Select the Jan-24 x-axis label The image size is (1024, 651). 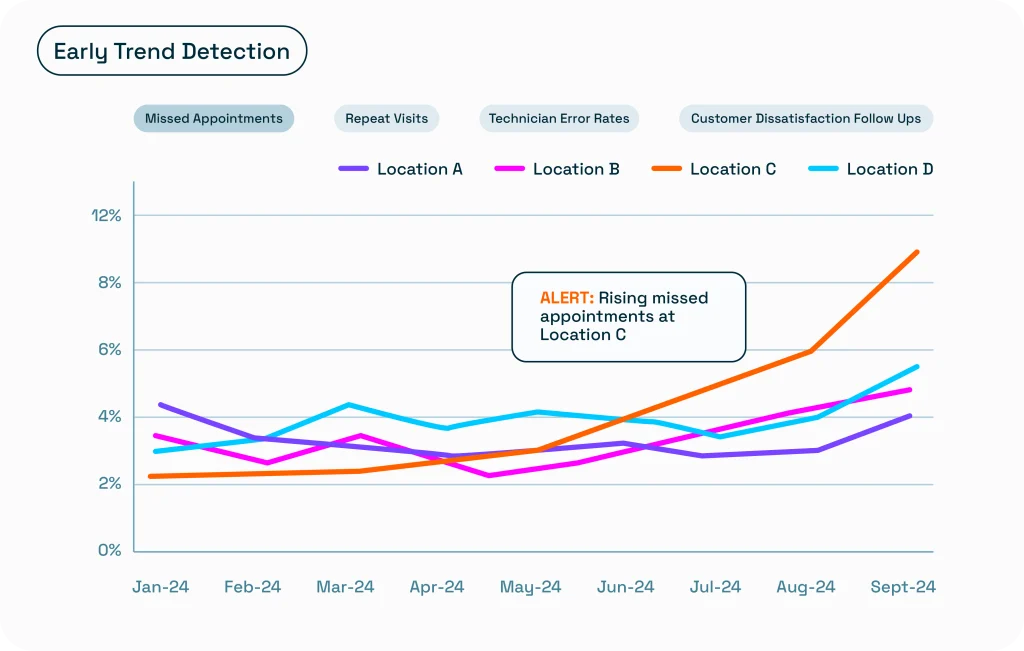point(160,587)
